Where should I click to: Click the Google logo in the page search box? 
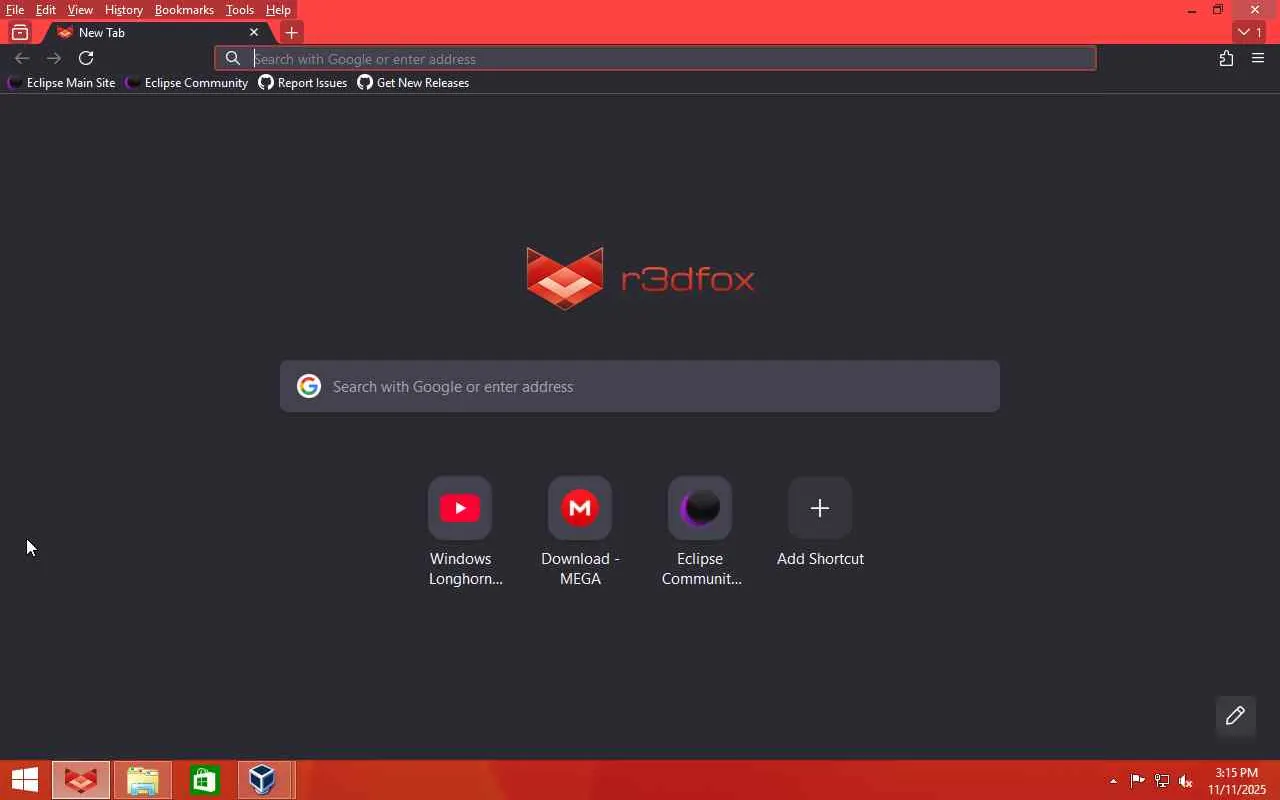[x=309, y=386]
